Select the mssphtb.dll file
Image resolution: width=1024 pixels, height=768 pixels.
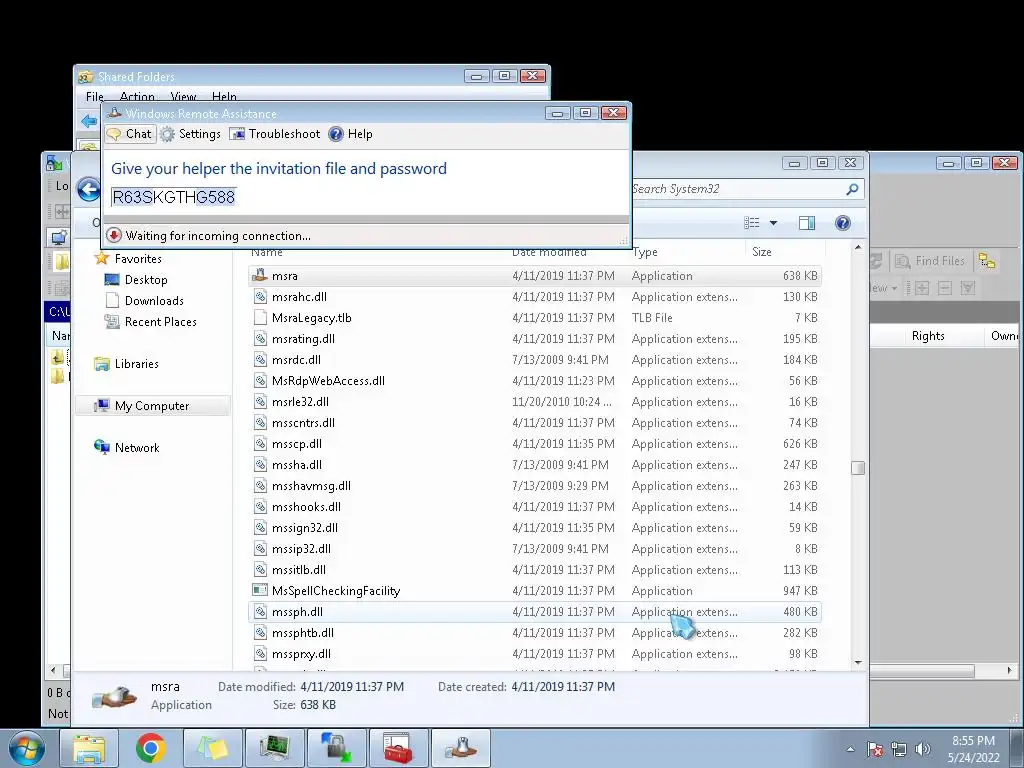(x=534, y=632)
